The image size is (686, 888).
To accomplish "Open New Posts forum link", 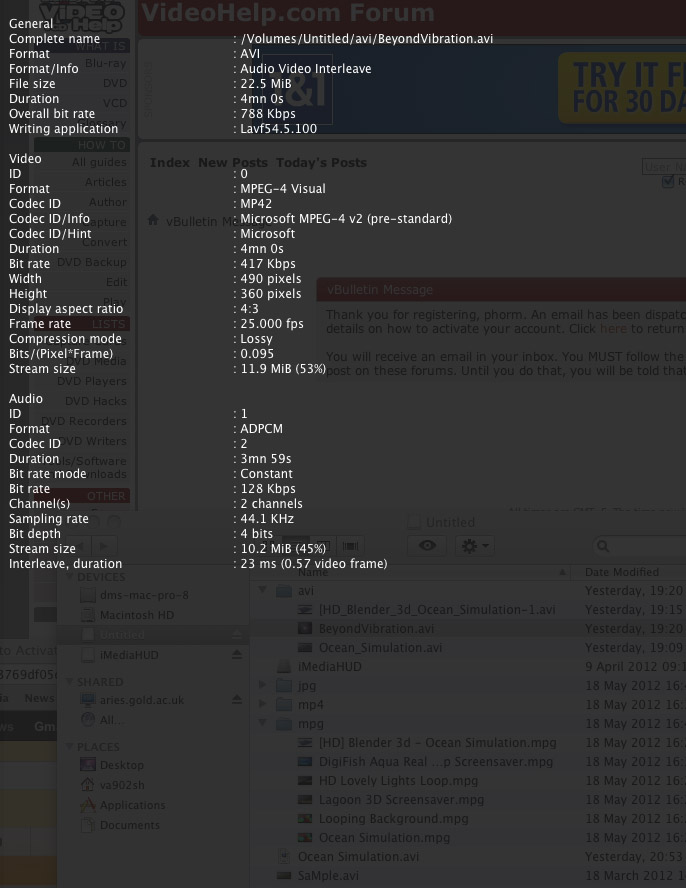I will click(x=233, y=163).
